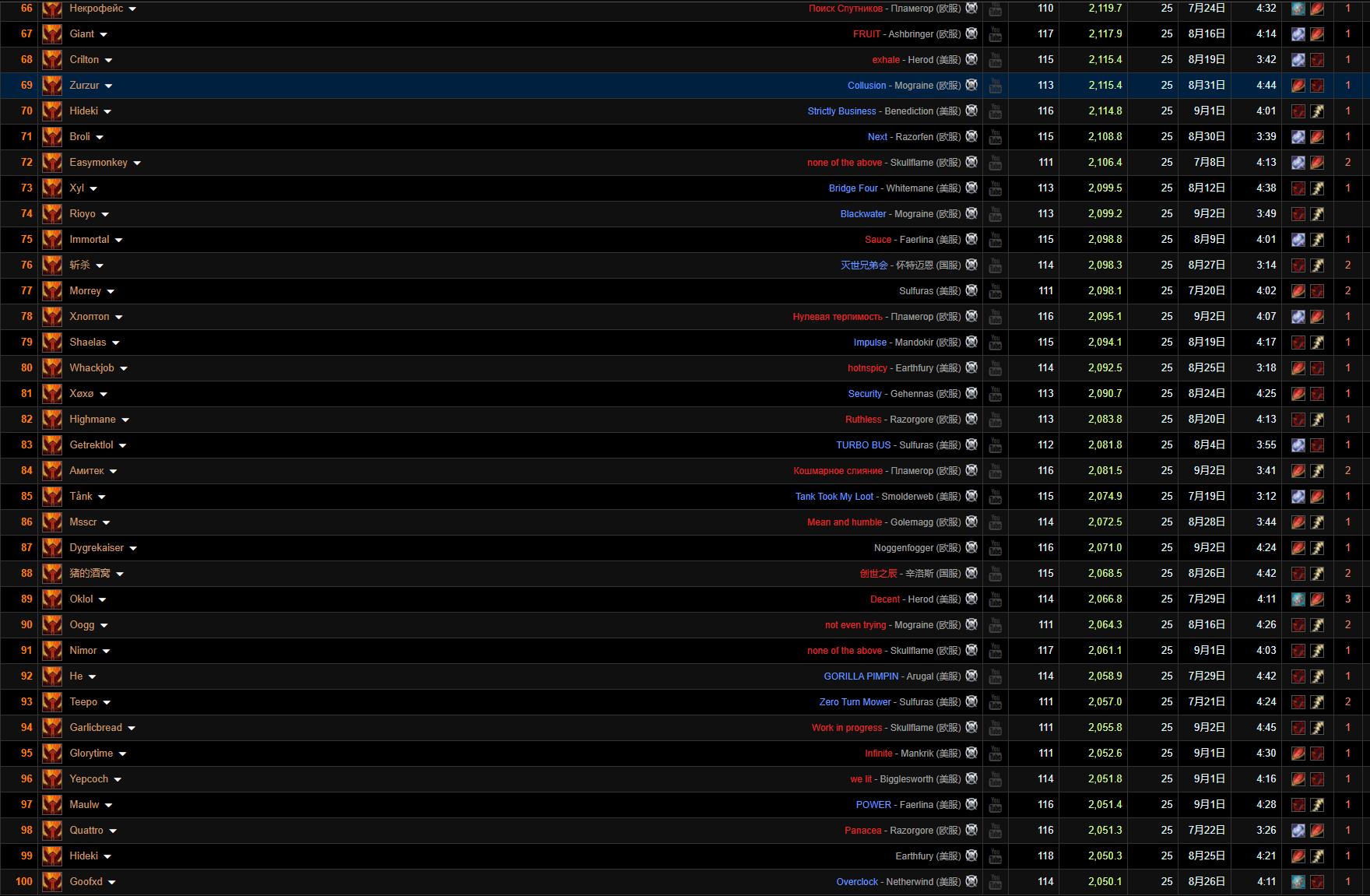
Task: Open the TURBO BUS guild link
Action: click(862, 445)
